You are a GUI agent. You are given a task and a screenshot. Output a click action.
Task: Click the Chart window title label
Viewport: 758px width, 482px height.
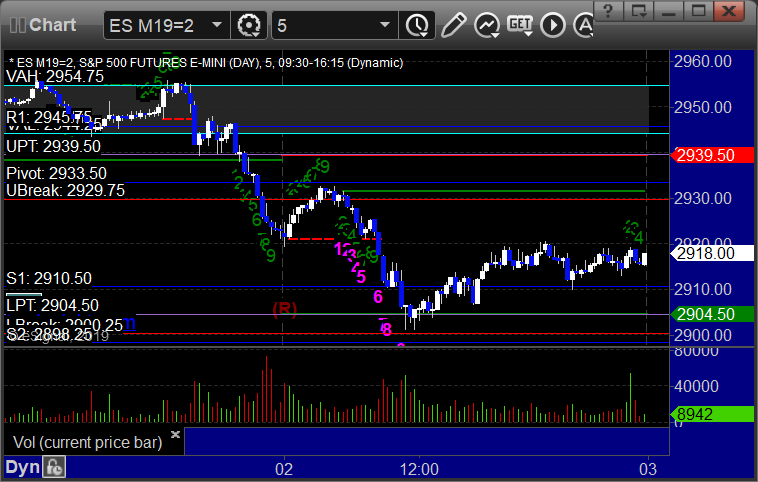point(53,25)
